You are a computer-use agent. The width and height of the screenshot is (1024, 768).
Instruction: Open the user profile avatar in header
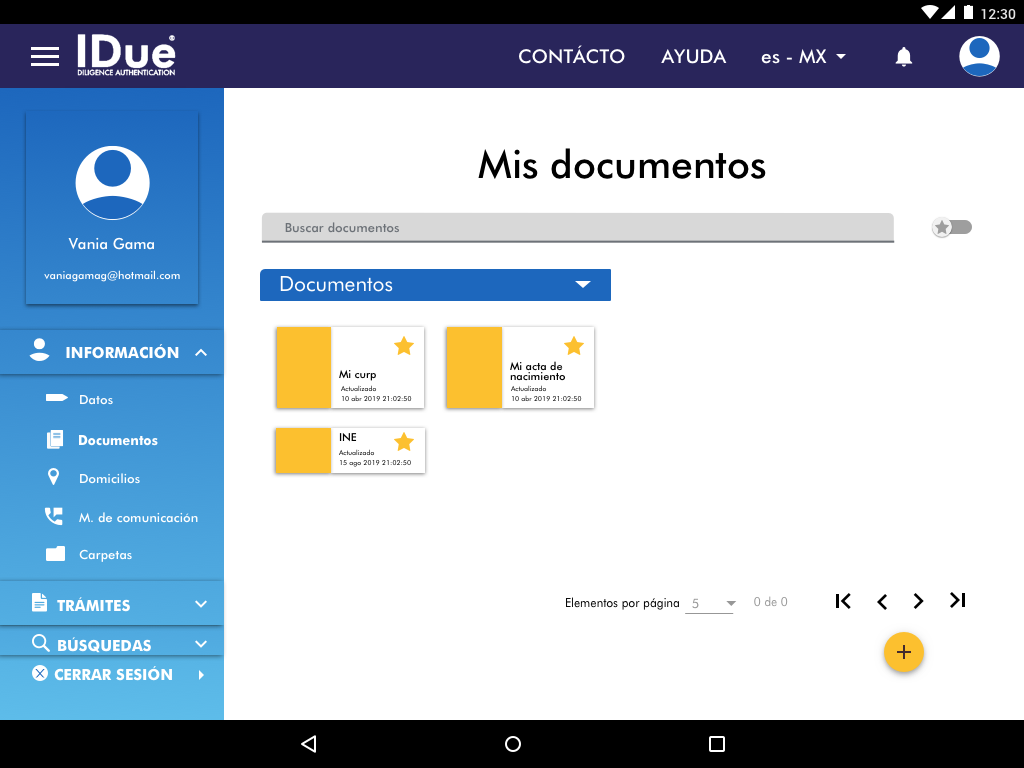pos(979,56)
